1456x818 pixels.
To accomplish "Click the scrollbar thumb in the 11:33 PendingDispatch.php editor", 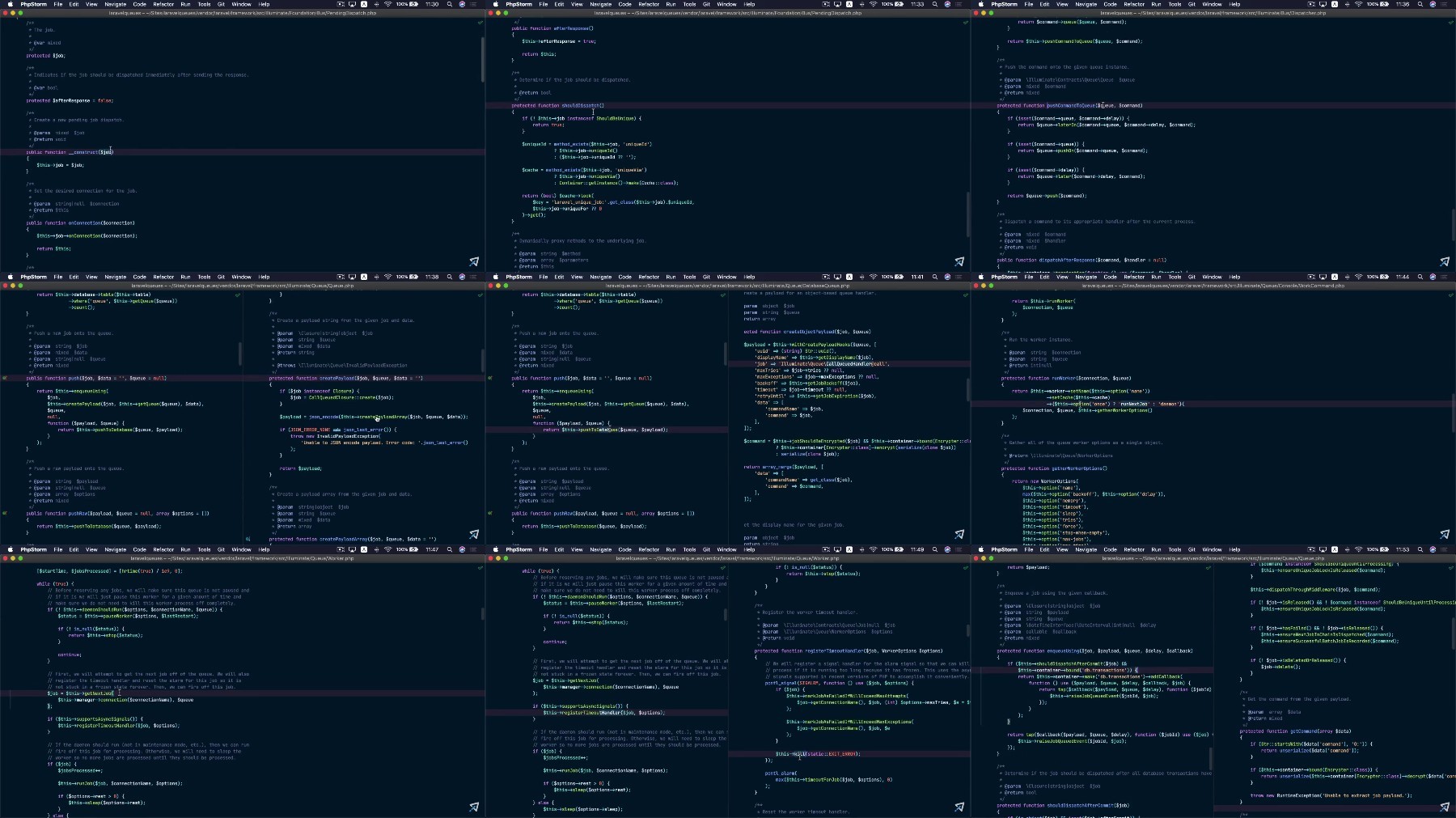I will 968,214.
